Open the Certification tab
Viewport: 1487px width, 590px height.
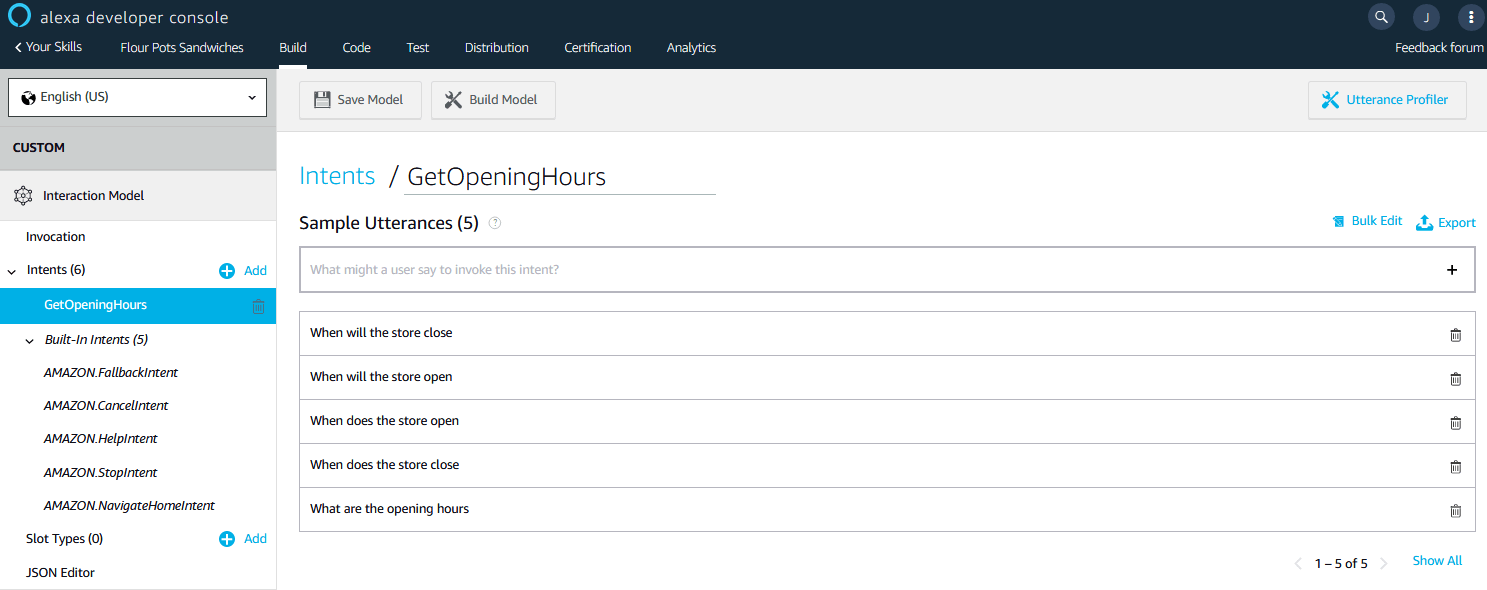point(597,47)
